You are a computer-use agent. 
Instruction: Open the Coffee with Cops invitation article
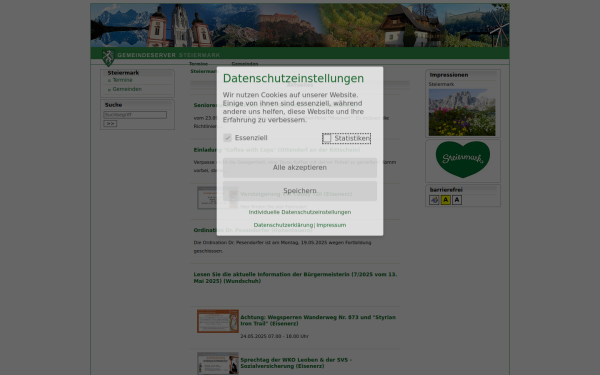click(277, 150)
